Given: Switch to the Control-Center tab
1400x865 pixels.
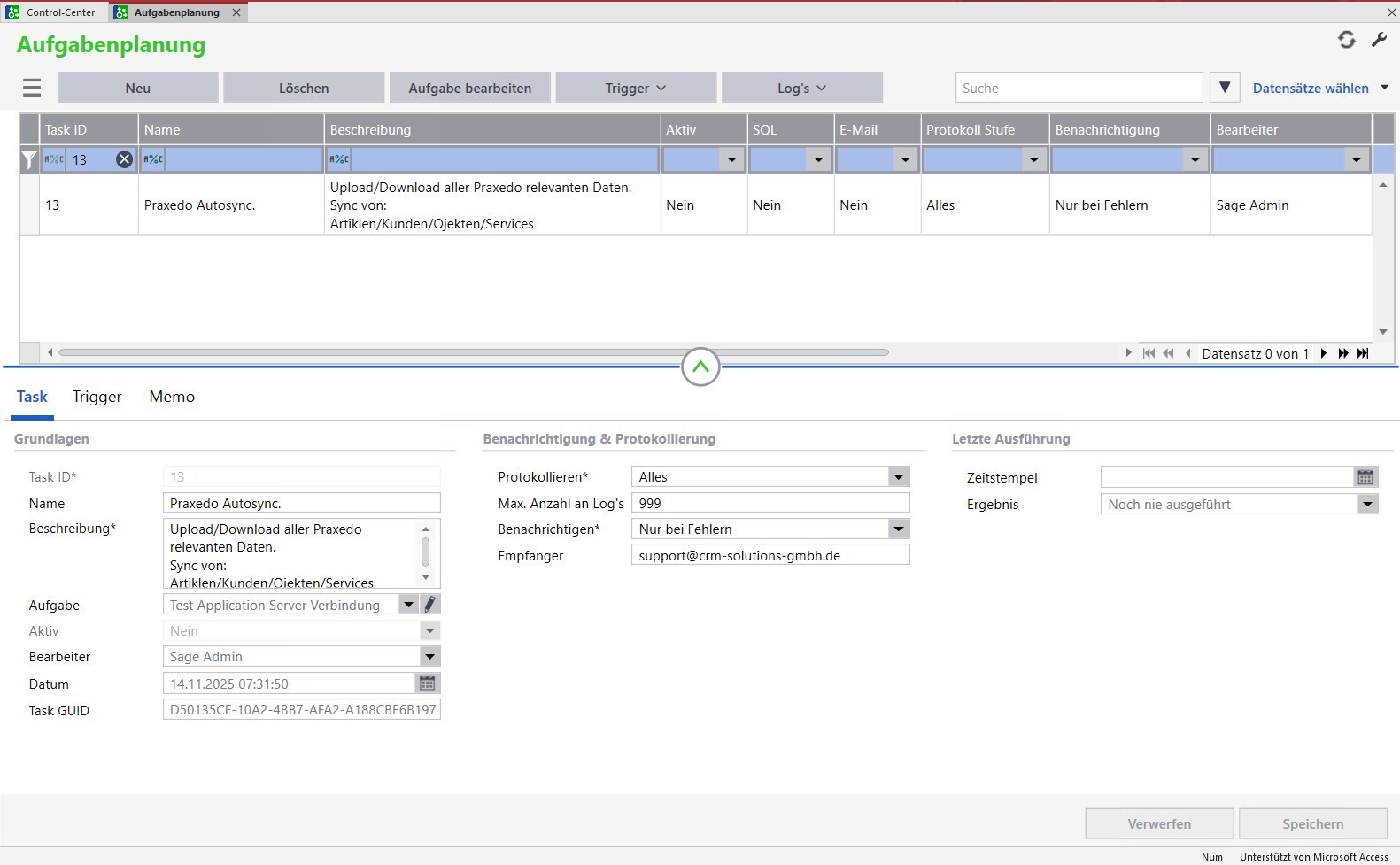Looking at the screenshot, I should coord(53,12).
